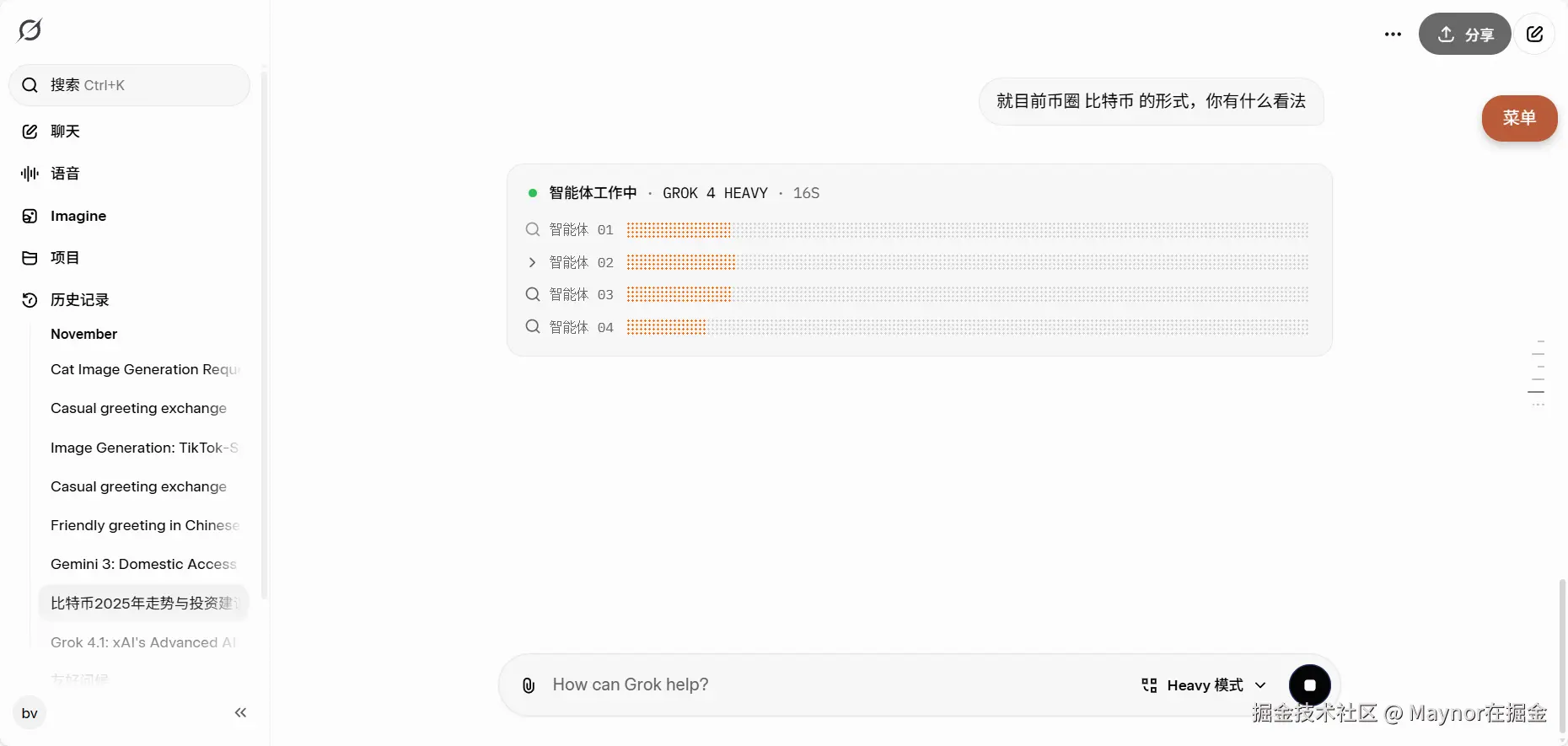The width and height of the screenshot is (1568, 746).
Task: Open the bv user profile avatar
Action: 30,713
